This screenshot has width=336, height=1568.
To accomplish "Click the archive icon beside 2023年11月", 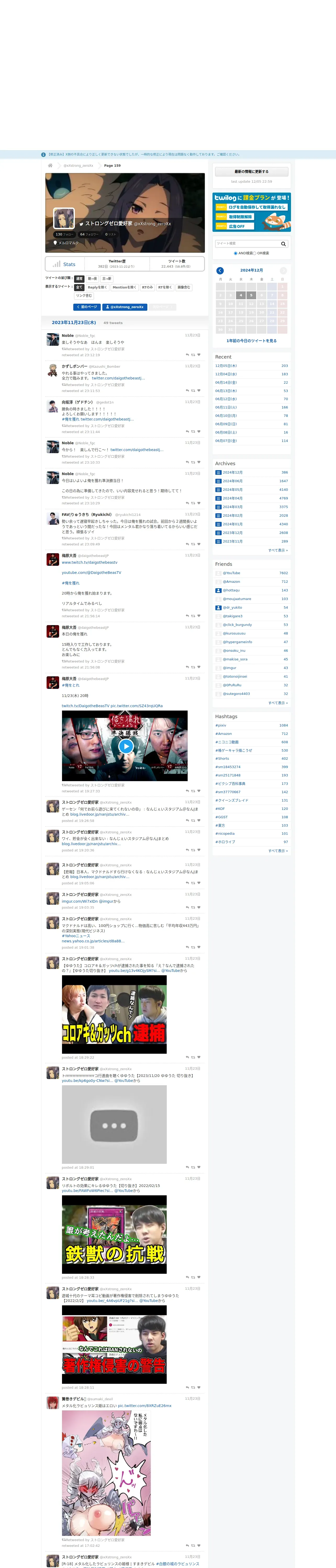I will point(218,541).
